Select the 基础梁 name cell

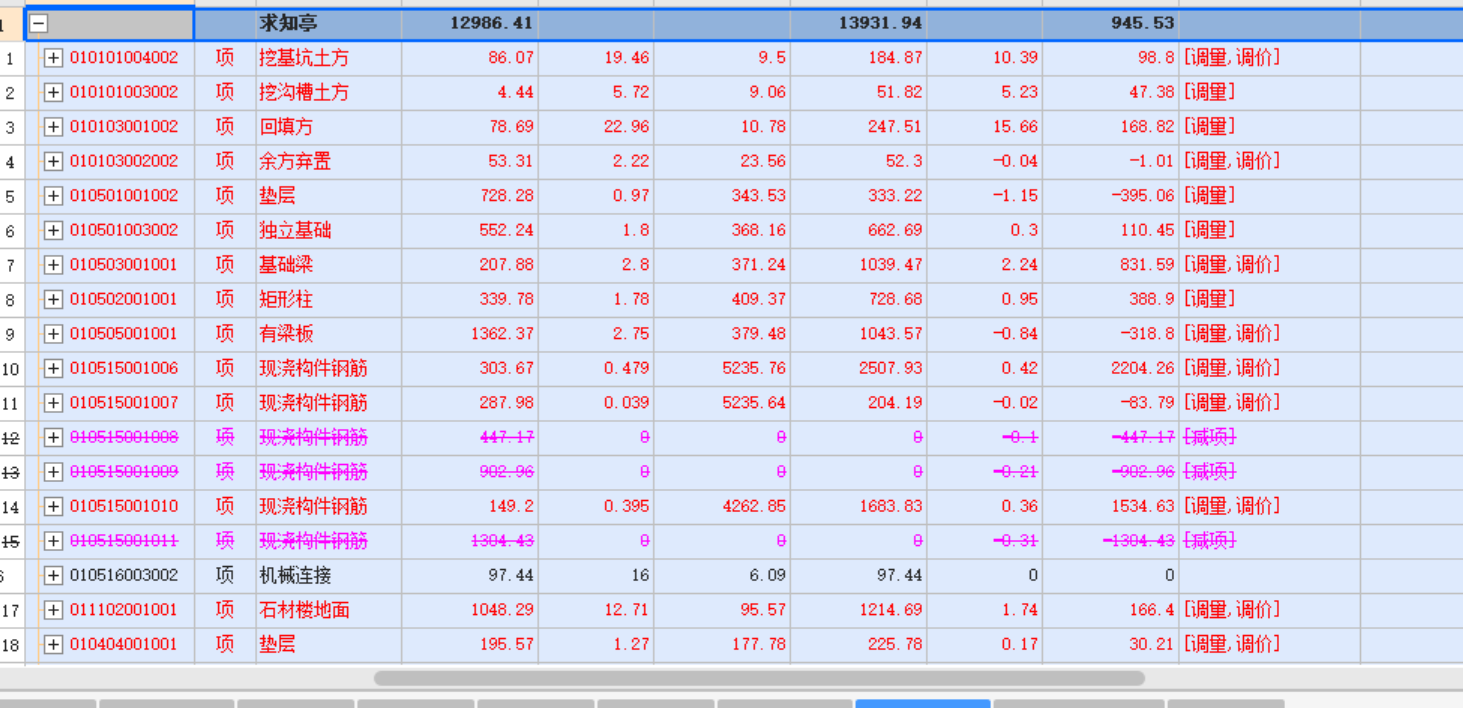point(328,265)
